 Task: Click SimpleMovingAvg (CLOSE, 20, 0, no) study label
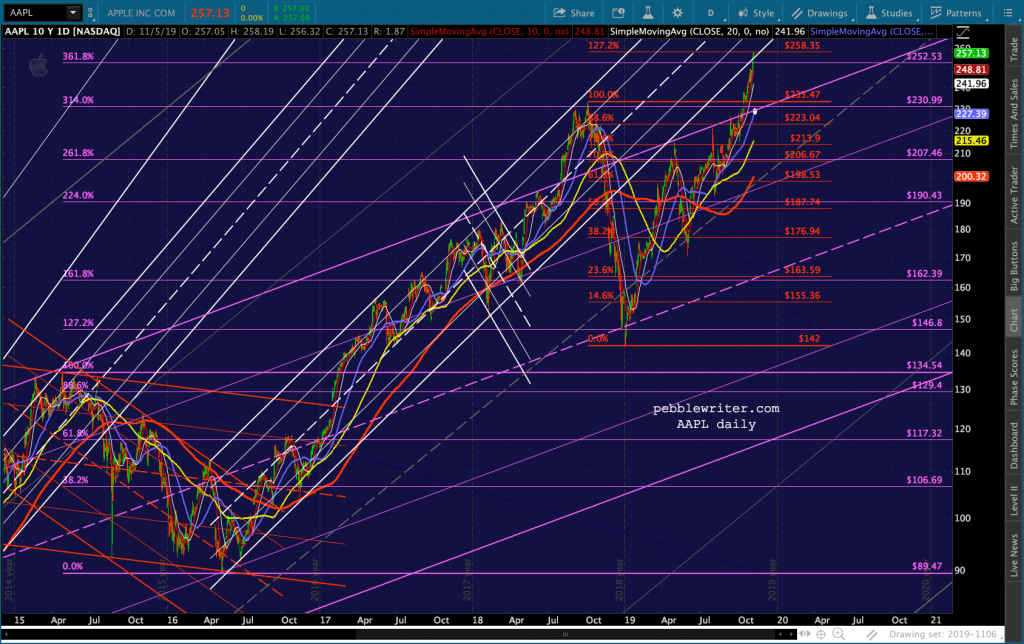[x=689, y=31]
